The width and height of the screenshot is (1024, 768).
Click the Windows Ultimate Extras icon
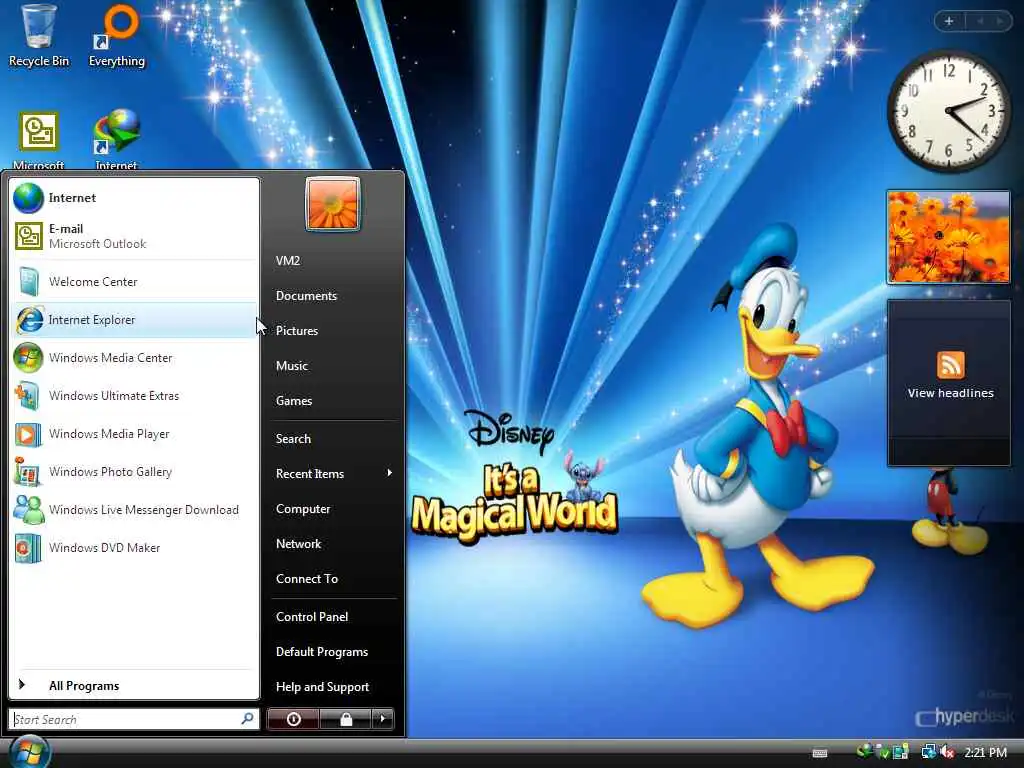(x=28, y=396)
